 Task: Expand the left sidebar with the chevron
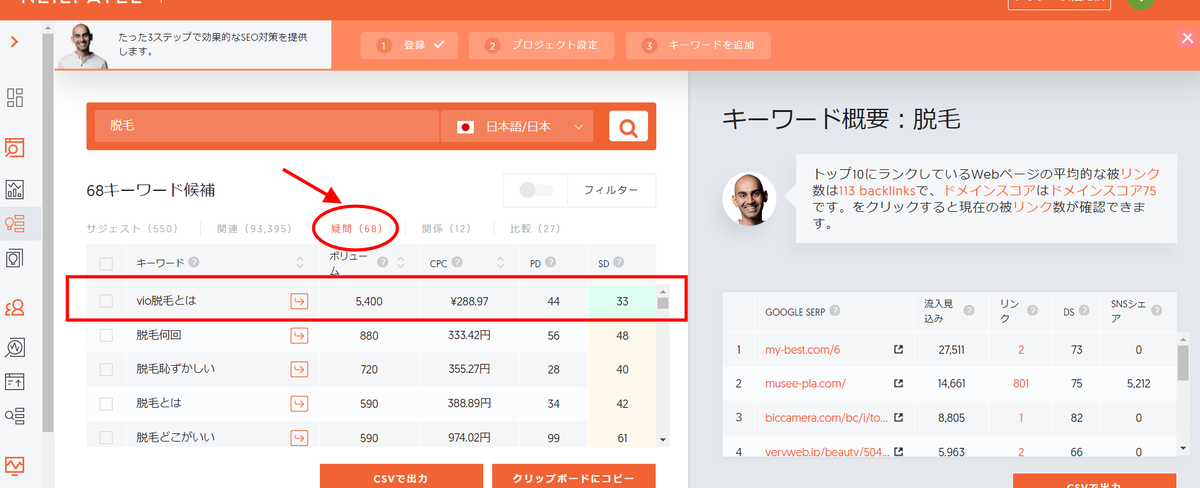(x=14, y=42)
